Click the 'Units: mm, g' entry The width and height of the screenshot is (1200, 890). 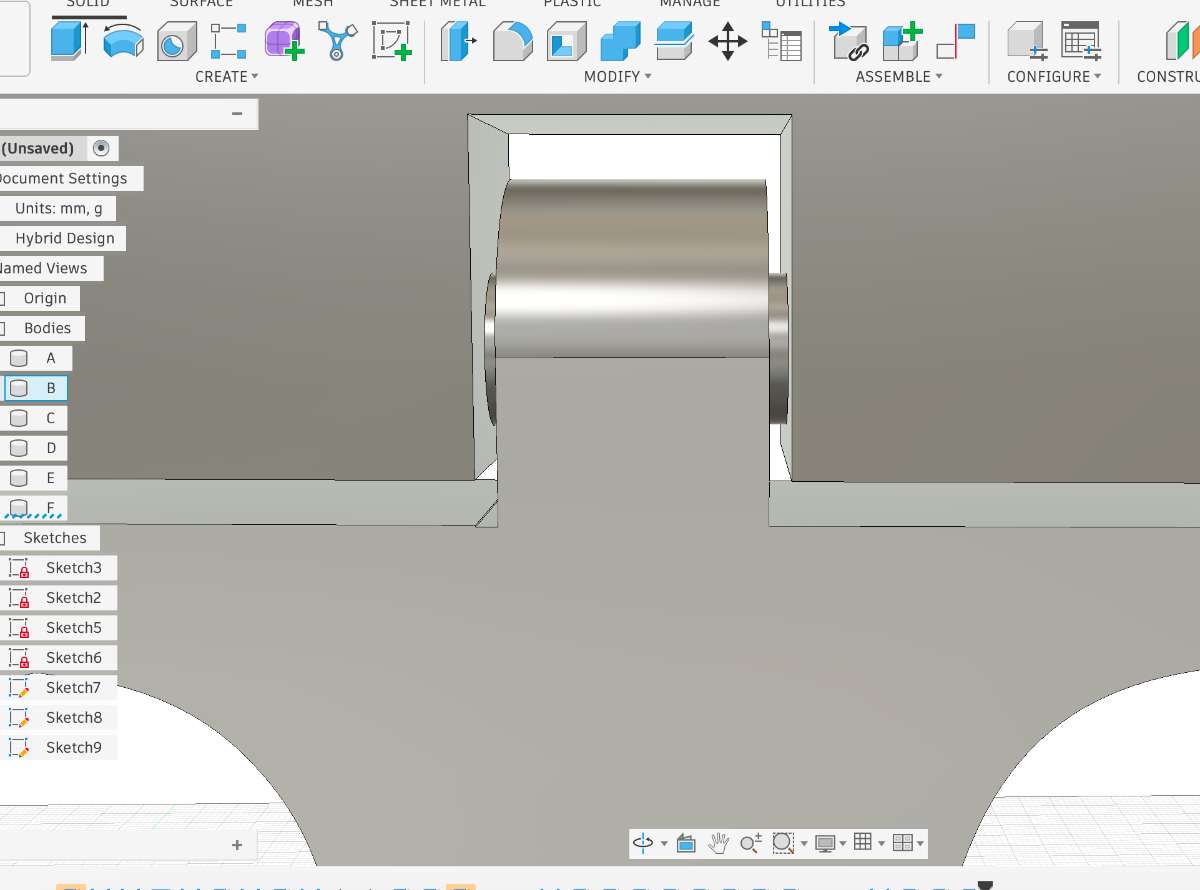57,208
